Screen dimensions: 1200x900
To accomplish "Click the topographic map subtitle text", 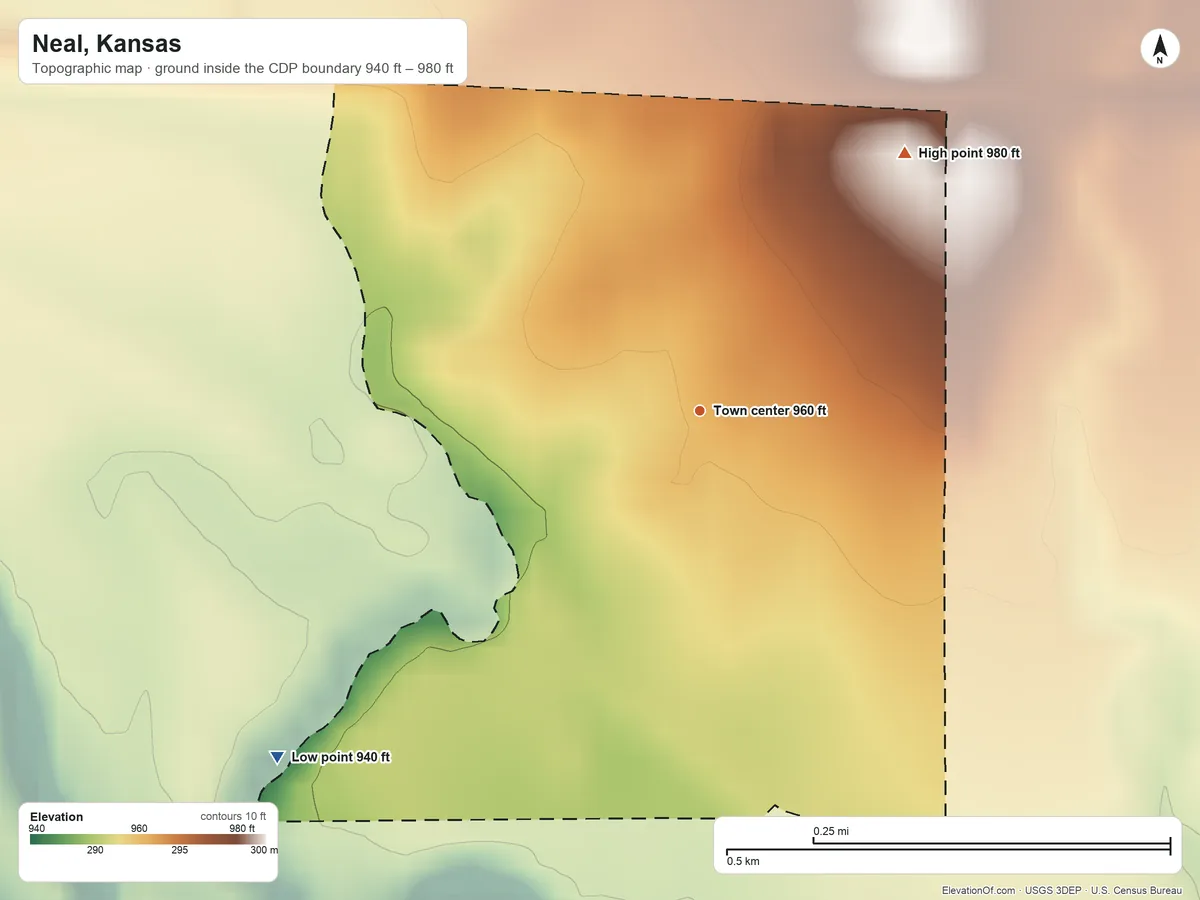I will (x=243, y=69).
